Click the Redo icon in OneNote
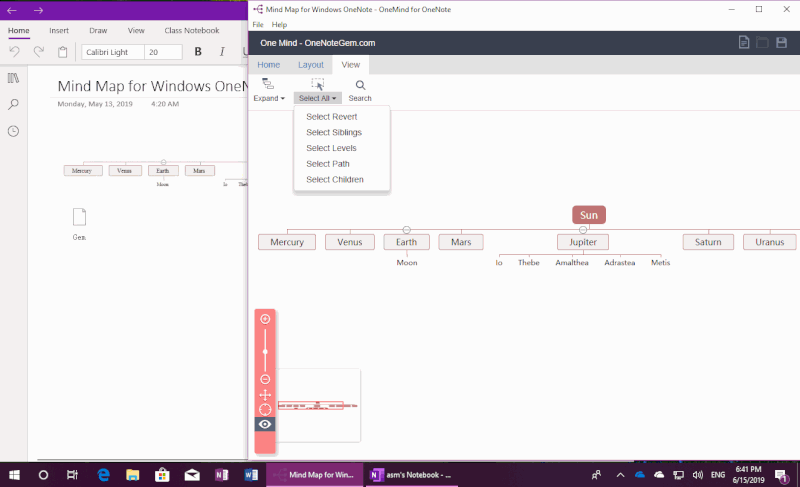The image size is (800, 487). (38, 52)
